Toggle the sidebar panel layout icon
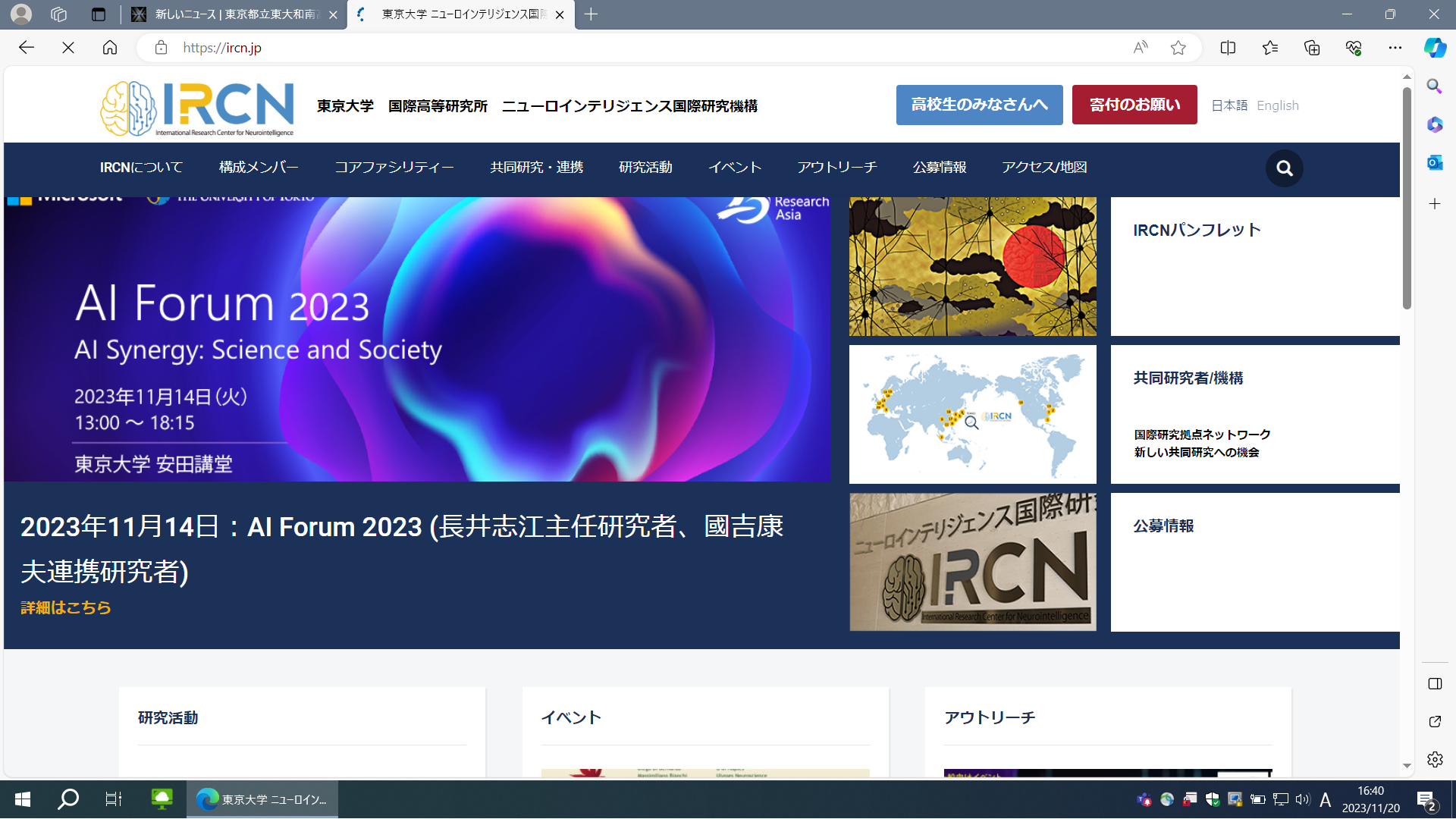 [1435, 683]
